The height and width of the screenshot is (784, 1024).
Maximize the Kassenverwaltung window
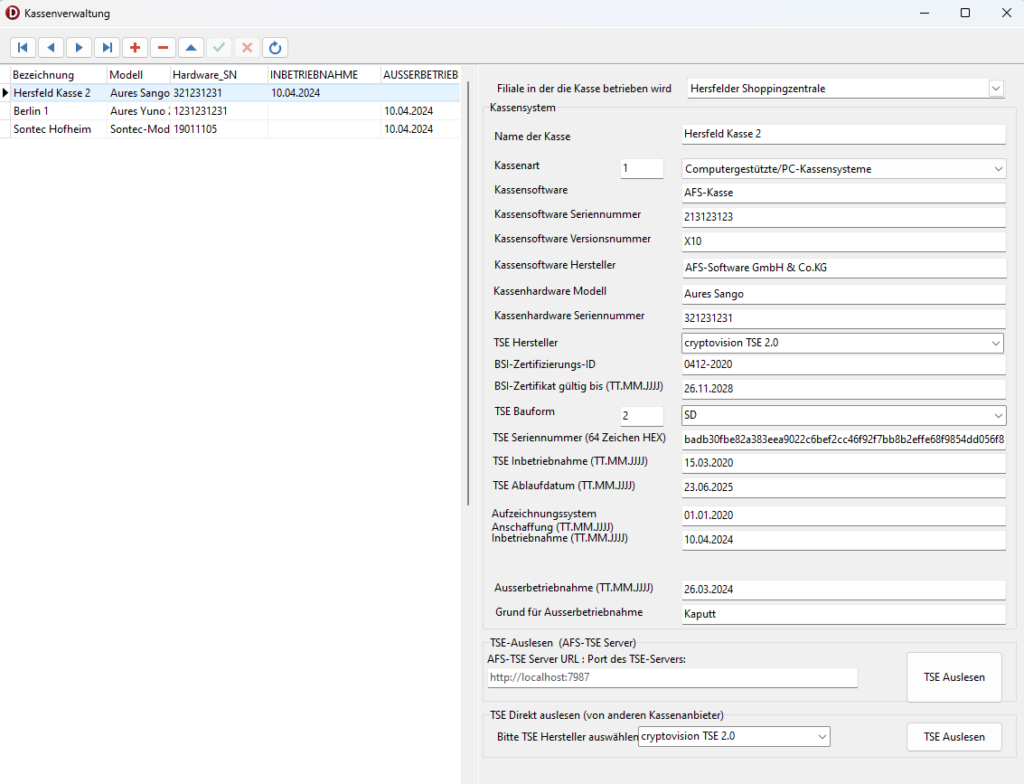(965, 13)
